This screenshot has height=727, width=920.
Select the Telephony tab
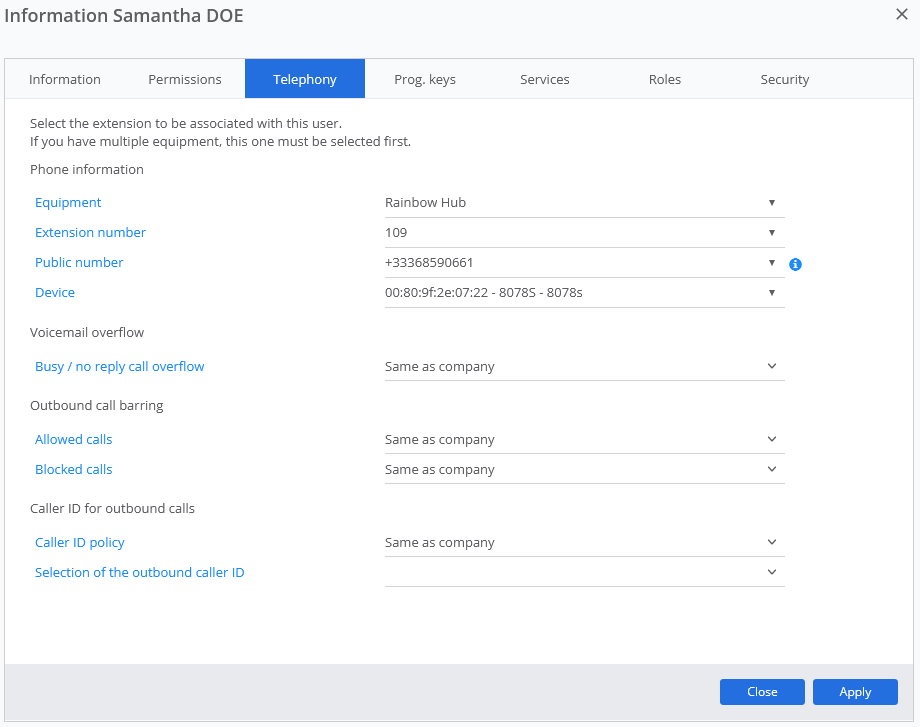[x=305, y=79]
